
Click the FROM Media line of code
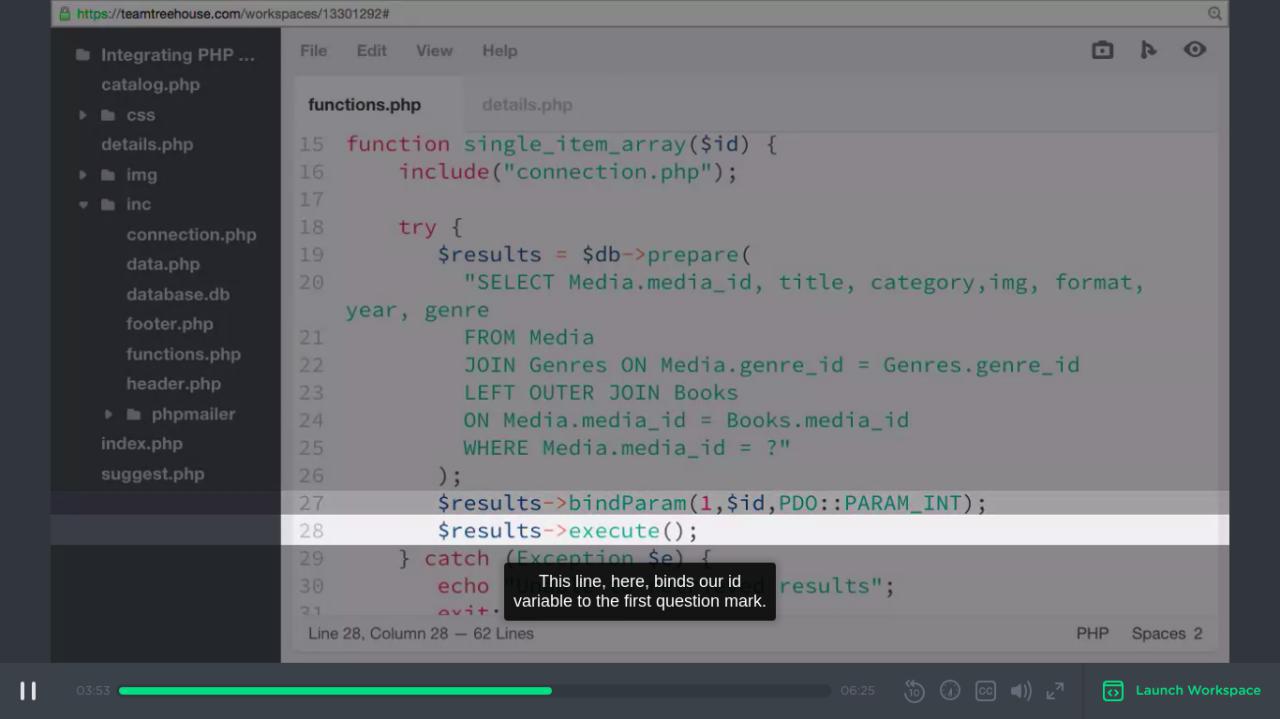click(529, 338)
